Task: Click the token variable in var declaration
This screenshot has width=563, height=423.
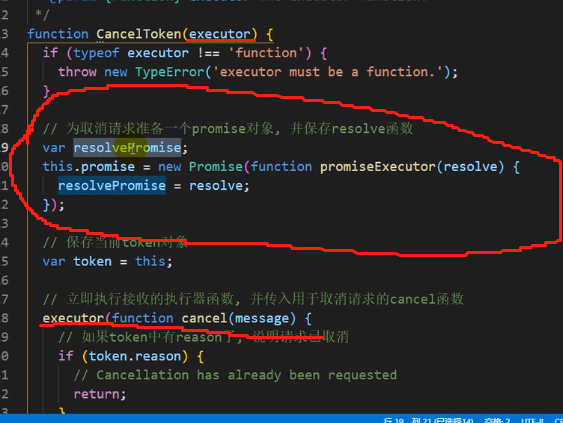Action: 92,261
